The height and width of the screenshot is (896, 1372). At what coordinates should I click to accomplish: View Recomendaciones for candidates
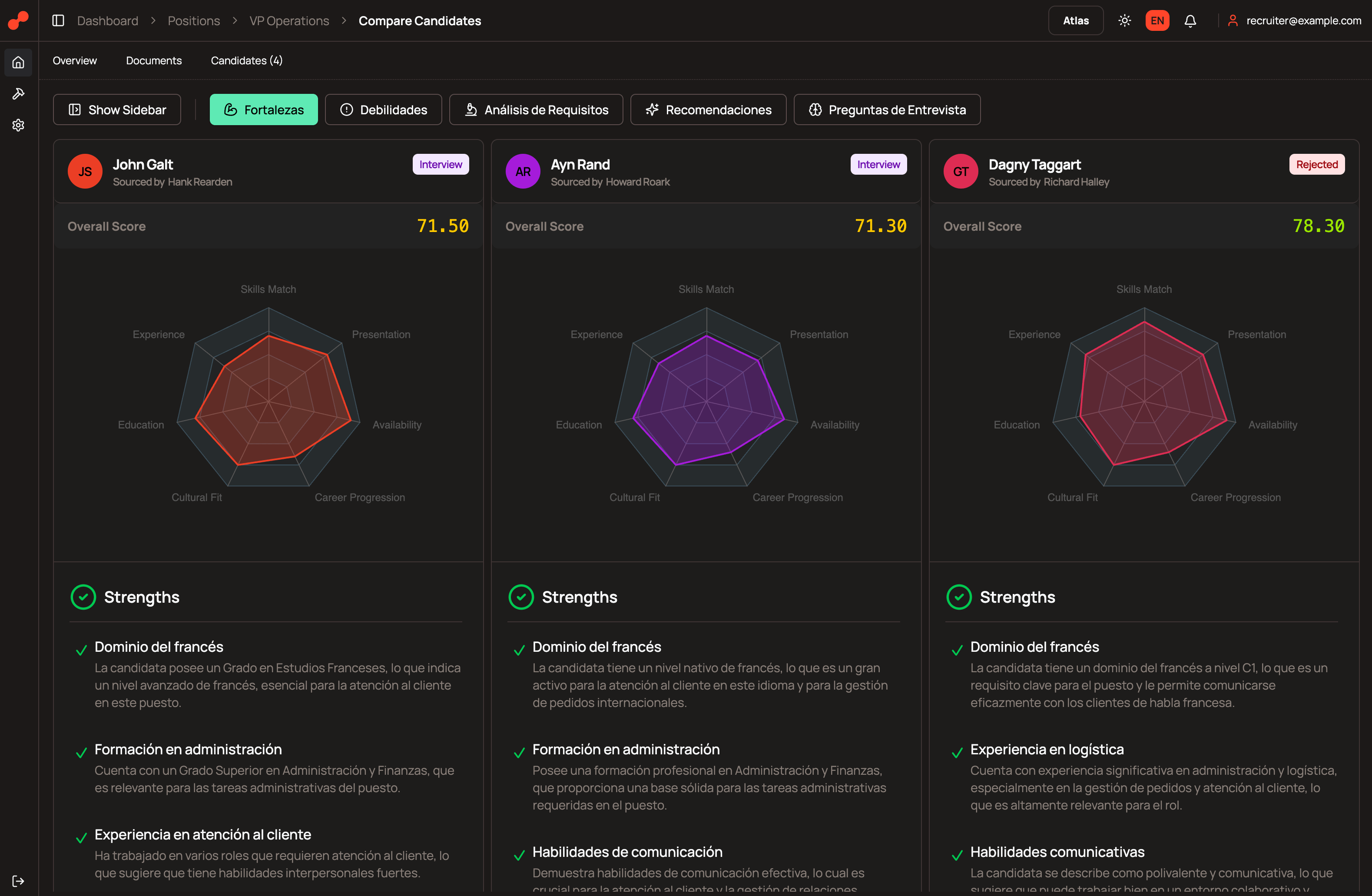[708, 109]
